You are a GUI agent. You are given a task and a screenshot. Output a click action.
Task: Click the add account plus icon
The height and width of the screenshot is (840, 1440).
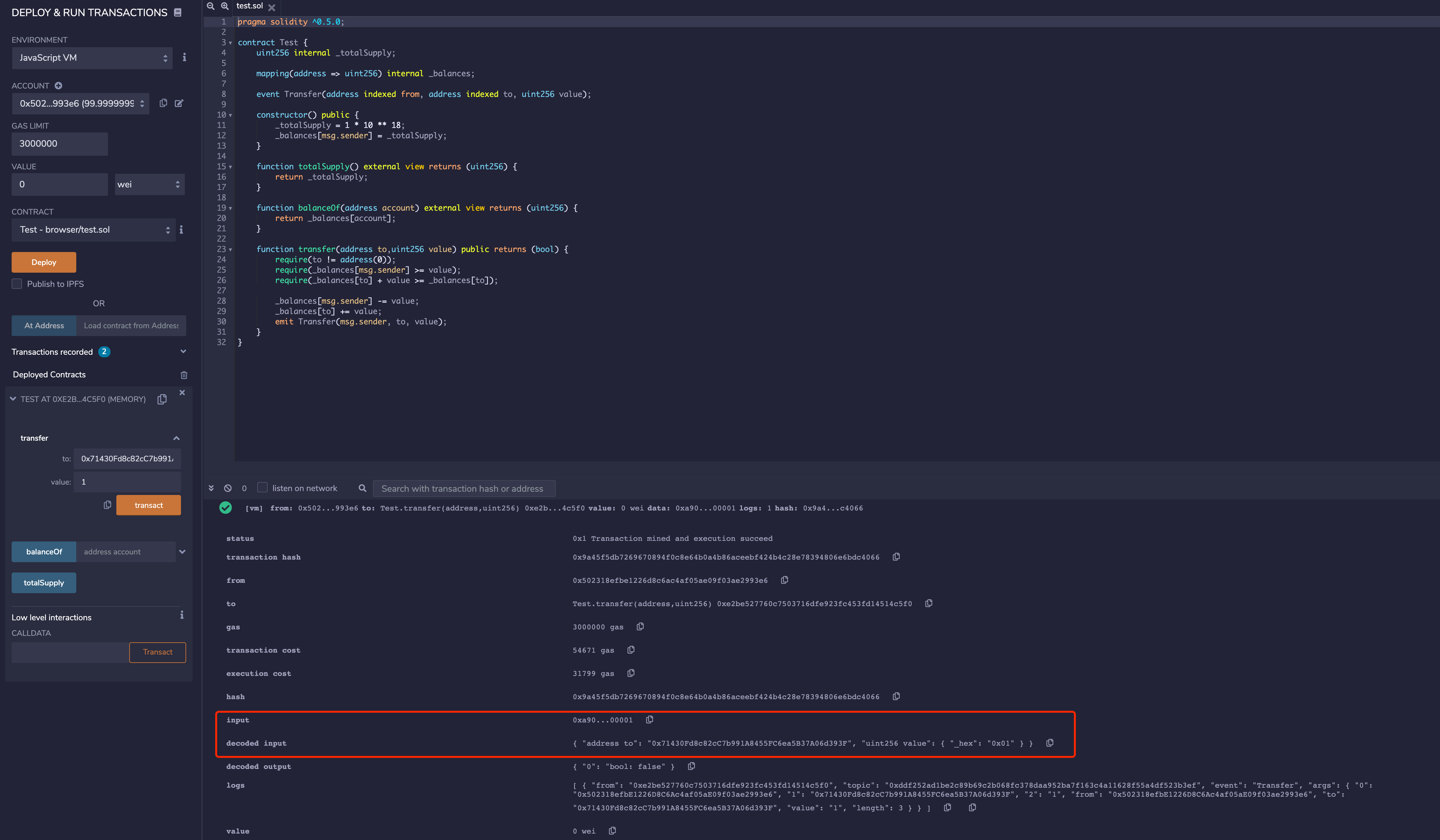click(58, 86)
